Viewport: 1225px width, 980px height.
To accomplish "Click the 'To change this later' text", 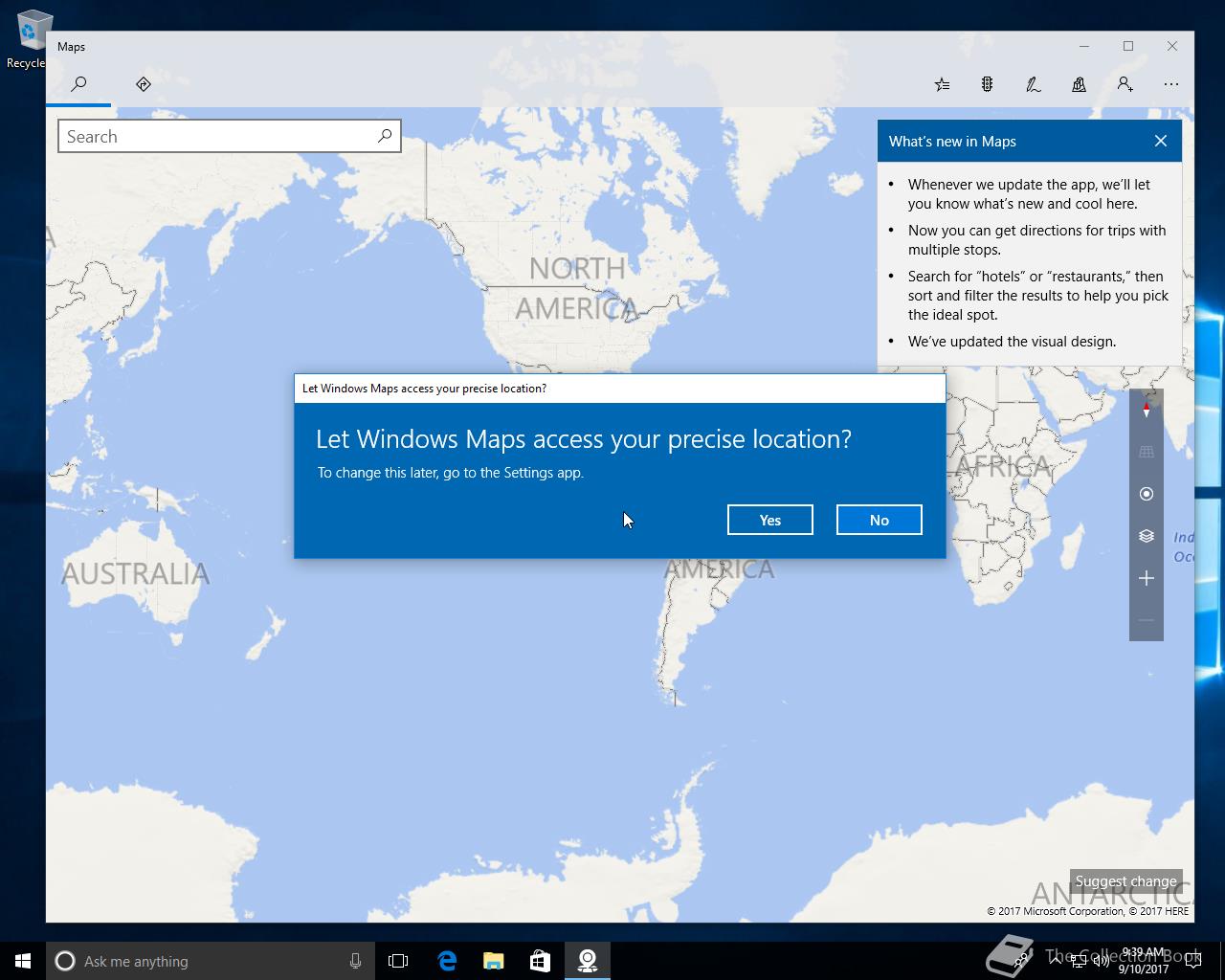I will coord(451,473).
